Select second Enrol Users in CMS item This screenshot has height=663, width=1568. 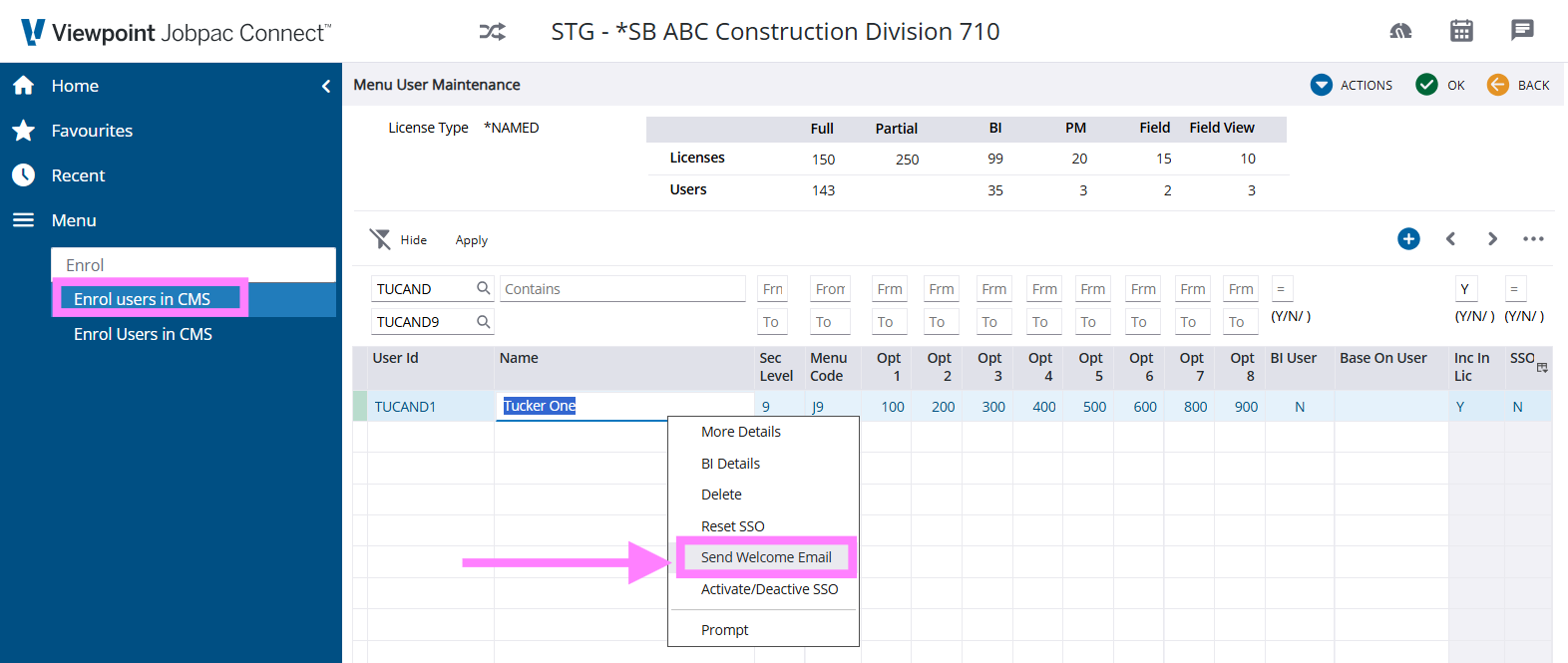tap(143, 334)
